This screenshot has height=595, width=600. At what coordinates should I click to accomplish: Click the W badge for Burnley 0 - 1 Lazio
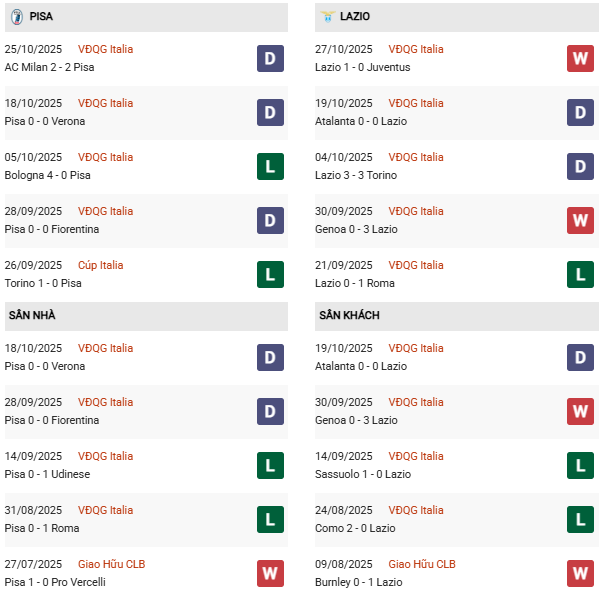(x=580, y=574)
